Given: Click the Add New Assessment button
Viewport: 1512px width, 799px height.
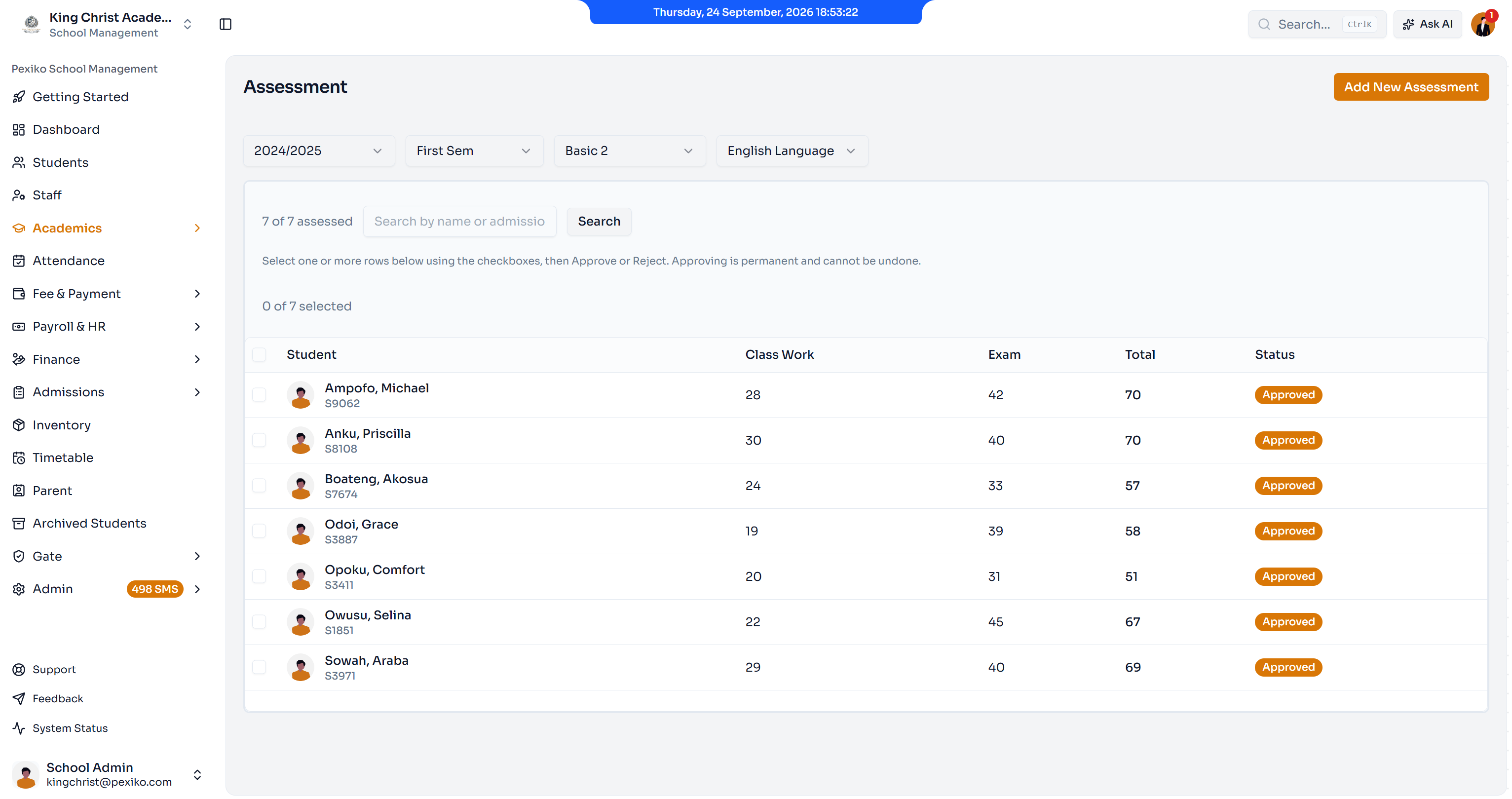Looking at the screenshot, I should point(1410,87).
